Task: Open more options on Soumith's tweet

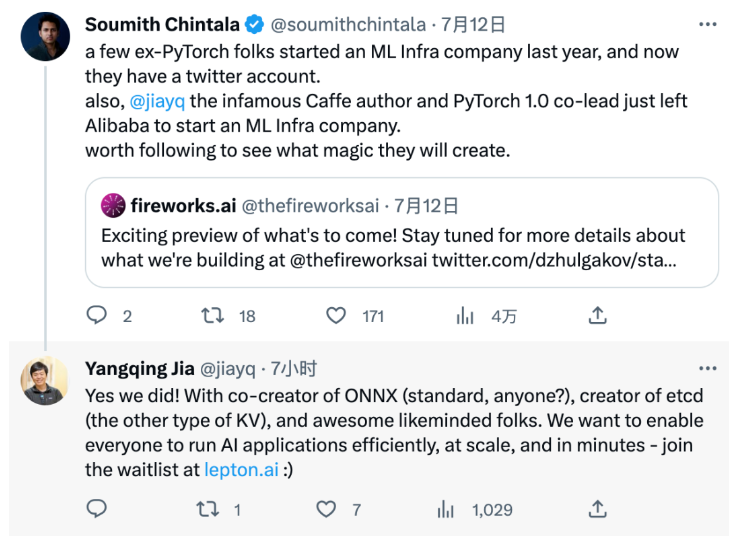Action: (x=708, y=24)
